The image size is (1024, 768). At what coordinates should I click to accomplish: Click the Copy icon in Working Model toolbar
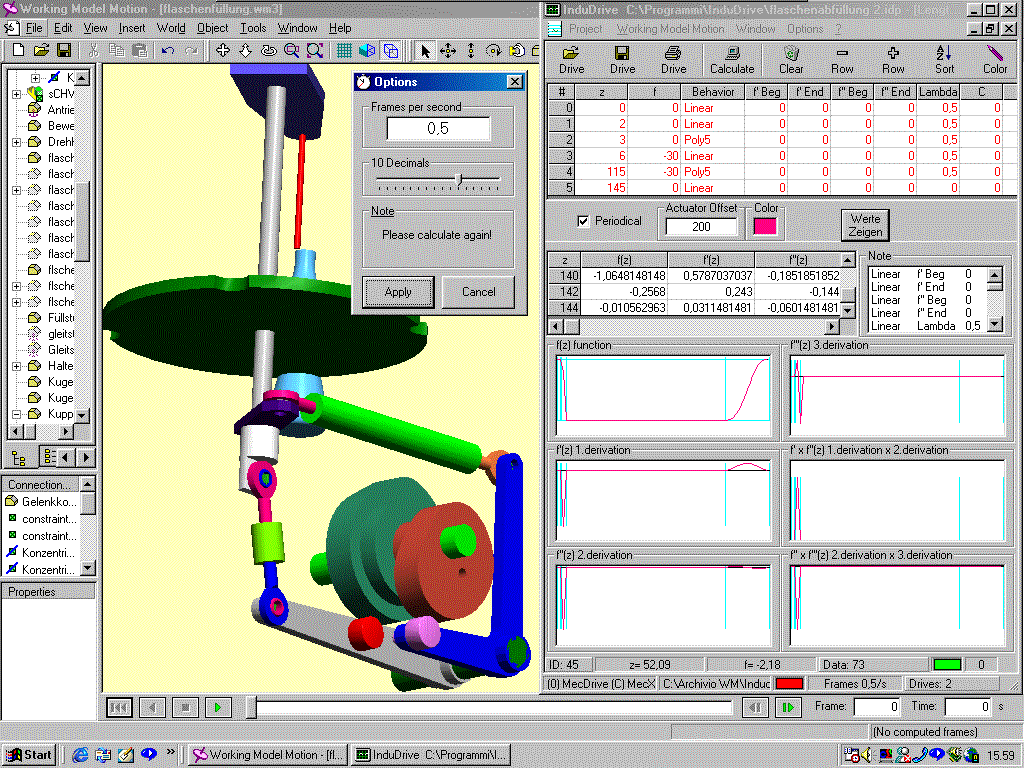point(116,50)
